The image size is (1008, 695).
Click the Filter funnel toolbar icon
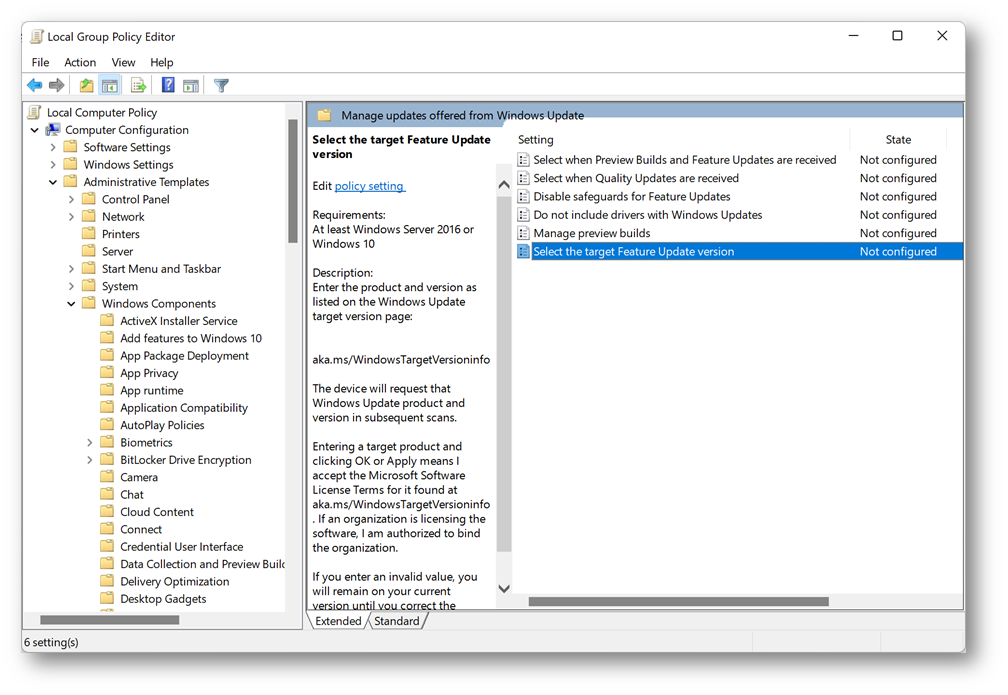222,86
